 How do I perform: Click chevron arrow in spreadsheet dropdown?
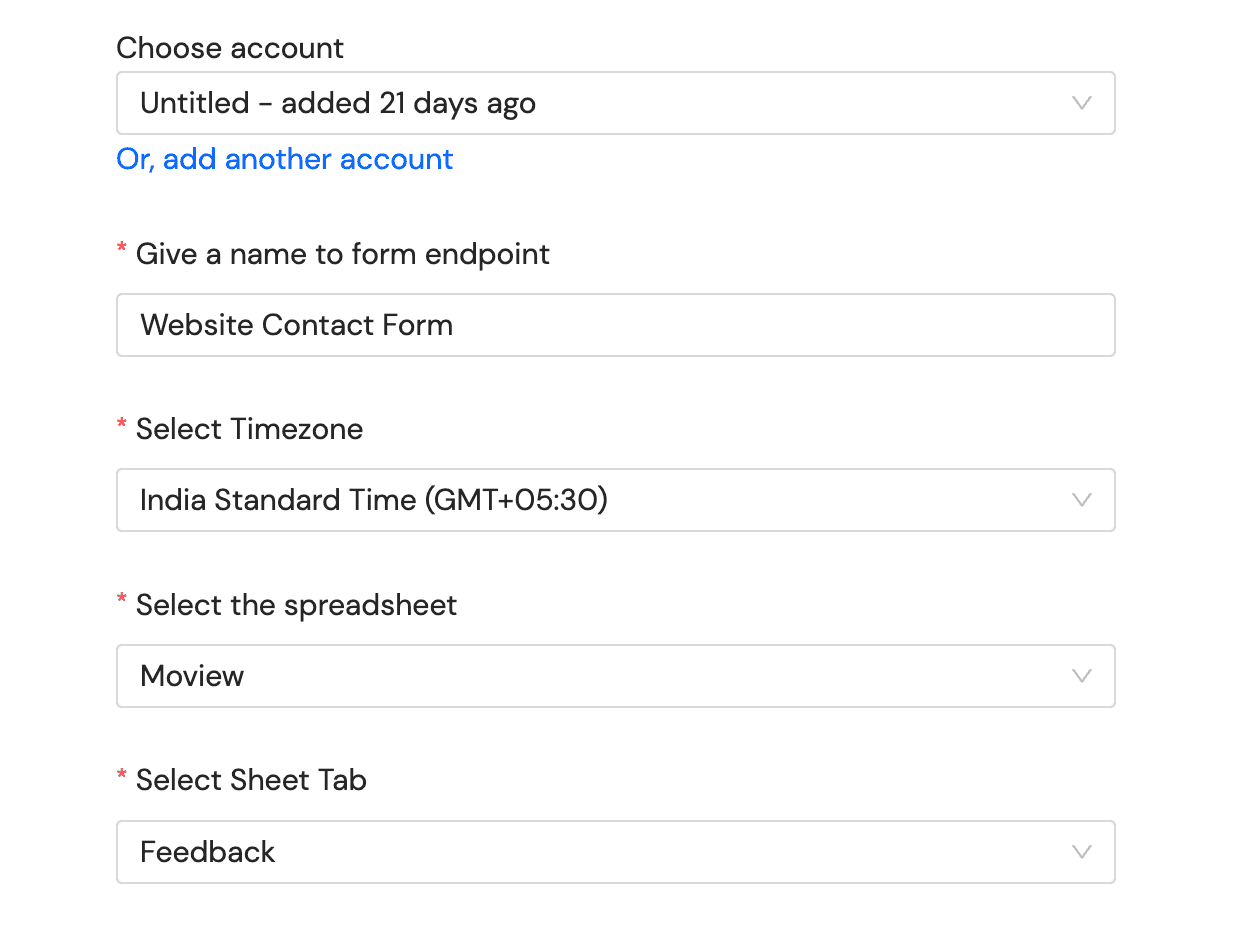point(1081,676)
